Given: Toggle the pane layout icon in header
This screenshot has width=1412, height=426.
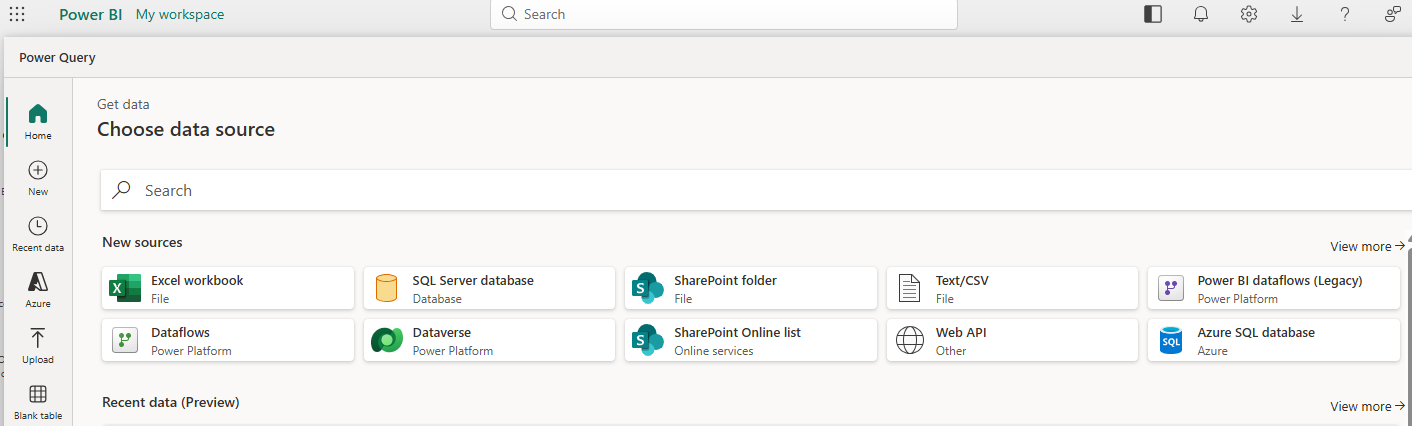Looking at the screenshot, I should (x=1153, y=14).
